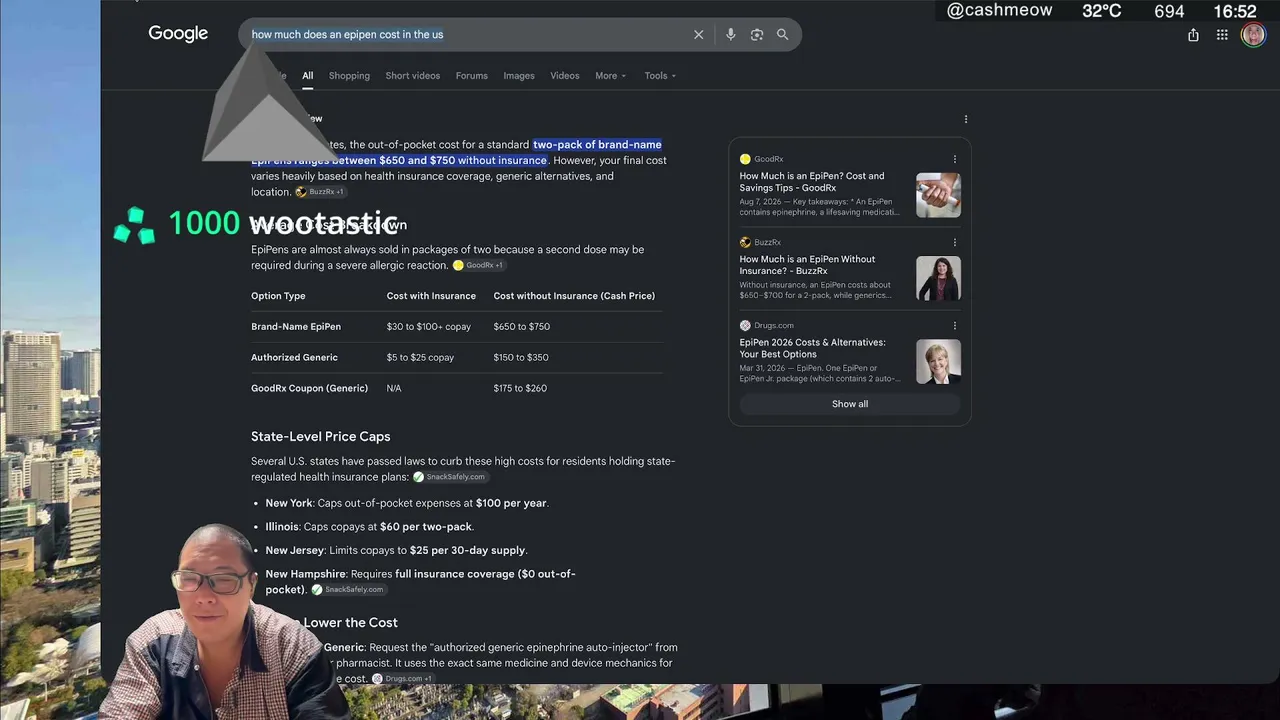1280x720 pixels.
Task: Open the Google account profile avatar
Action: pos(1253,35)
